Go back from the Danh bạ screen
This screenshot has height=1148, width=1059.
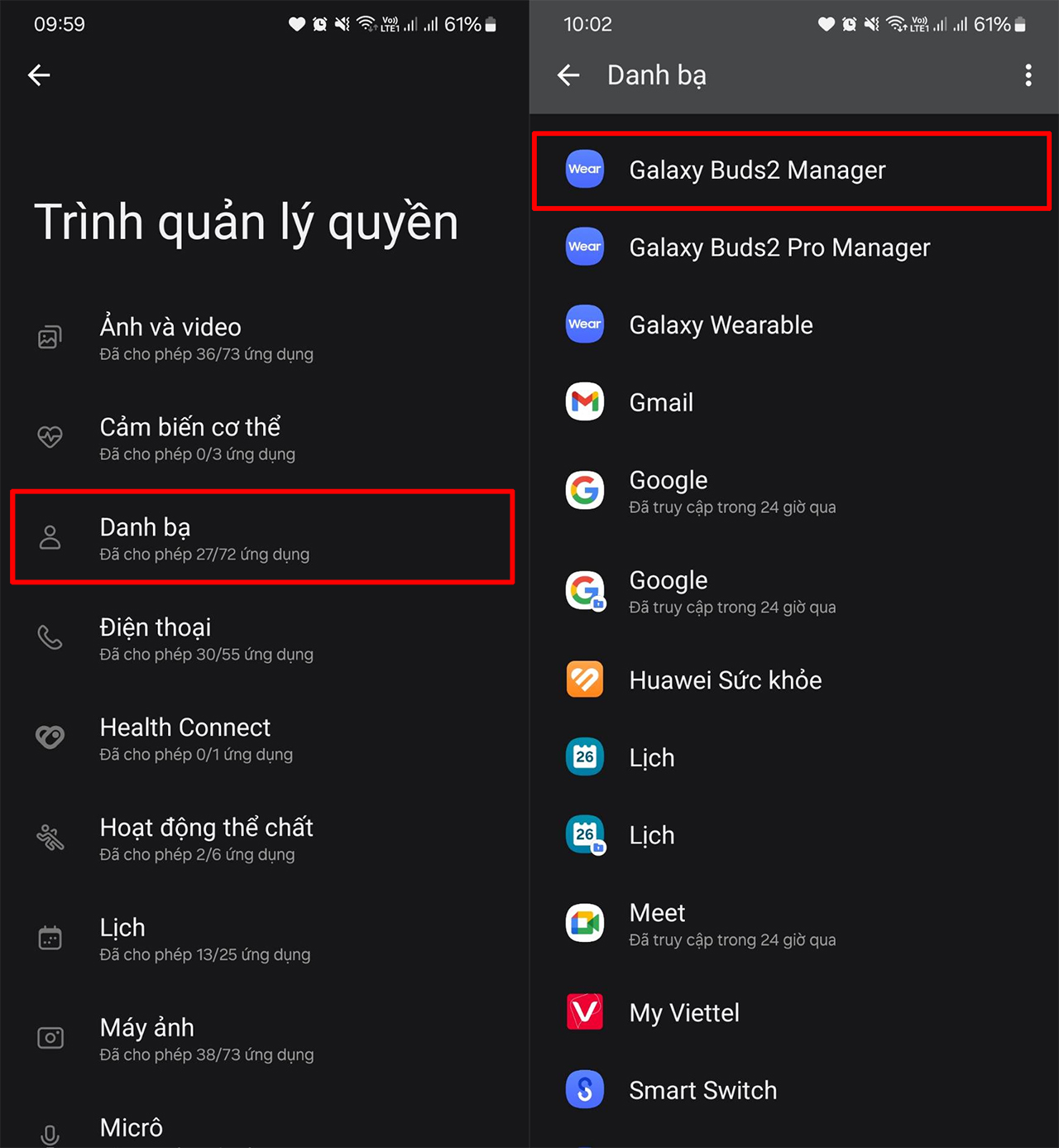point(568,75)
